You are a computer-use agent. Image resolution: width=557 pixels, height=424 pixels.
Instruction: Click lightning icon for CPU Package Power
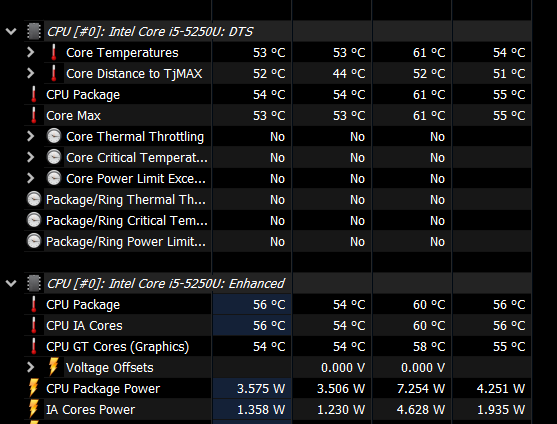coord(34,388)
